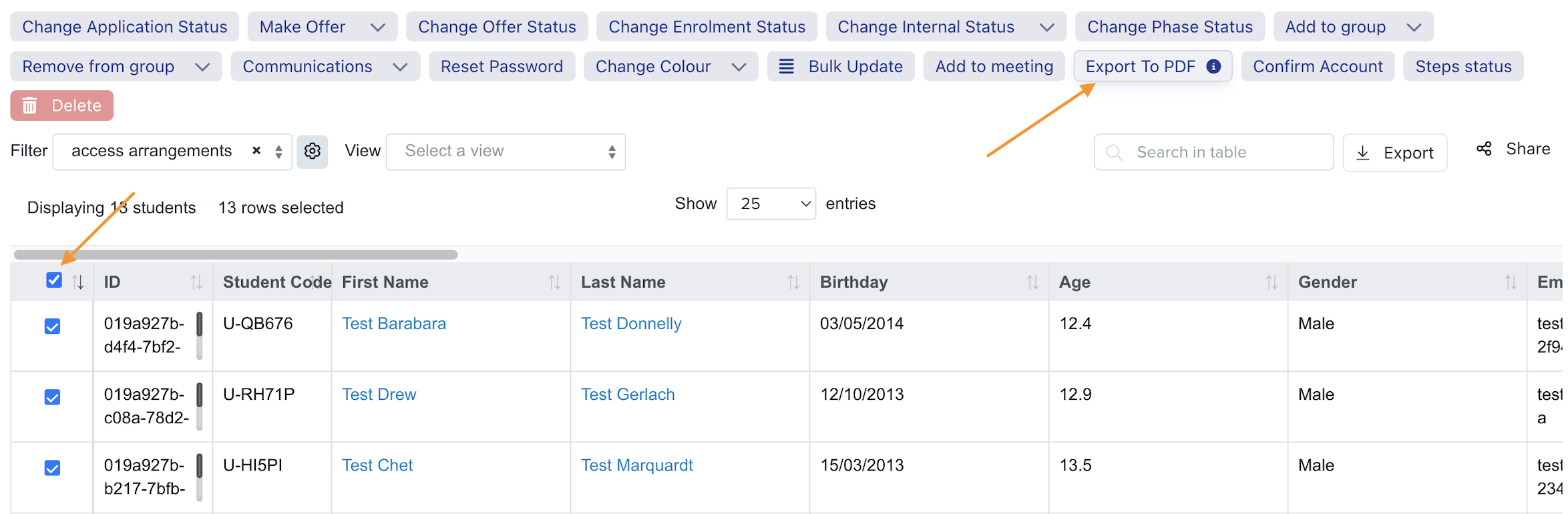Sort by Birthday using its sort arrows

point(1032,282)
